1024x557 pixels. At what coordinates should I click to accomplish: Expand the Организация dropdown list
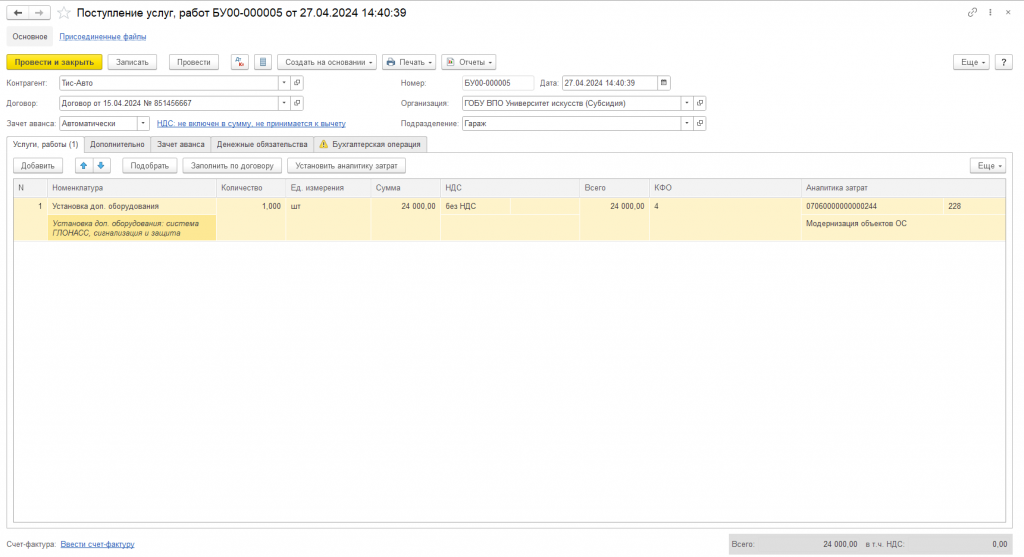coord(687,103)
